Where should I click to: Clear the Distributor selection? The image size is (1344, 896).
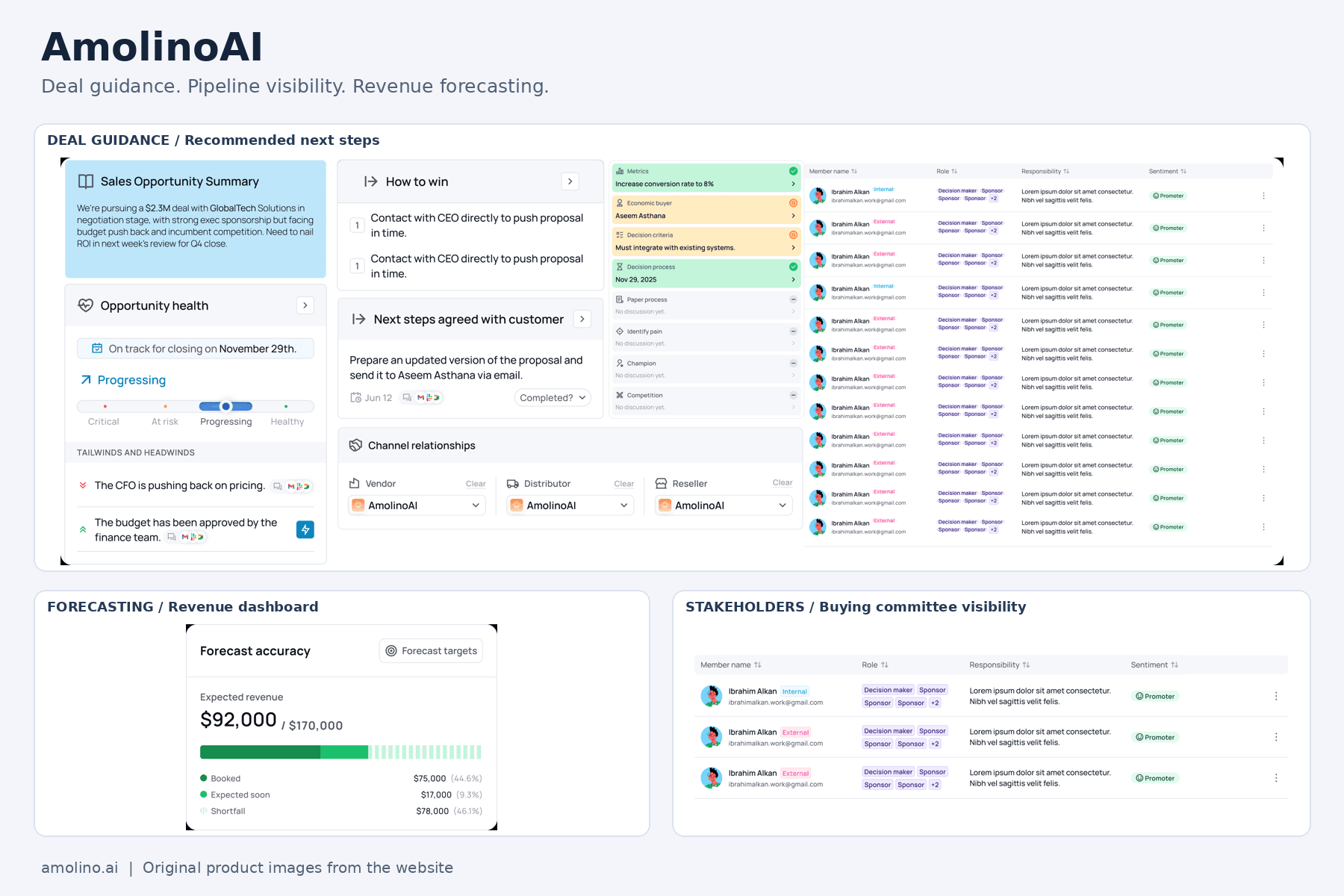click(x=623, y=484)
